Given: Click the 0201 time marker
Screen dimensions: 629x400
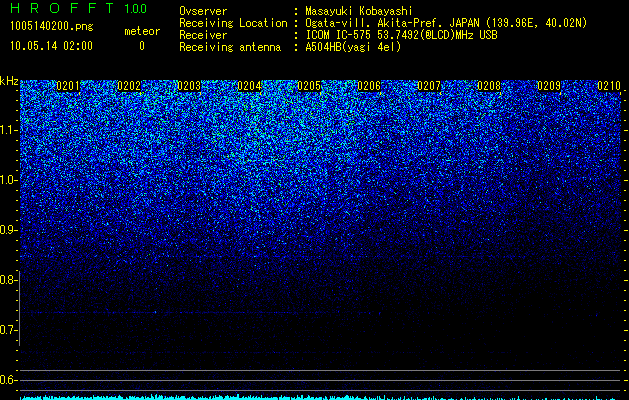Looking at the screenshot, I should (68, 86).
